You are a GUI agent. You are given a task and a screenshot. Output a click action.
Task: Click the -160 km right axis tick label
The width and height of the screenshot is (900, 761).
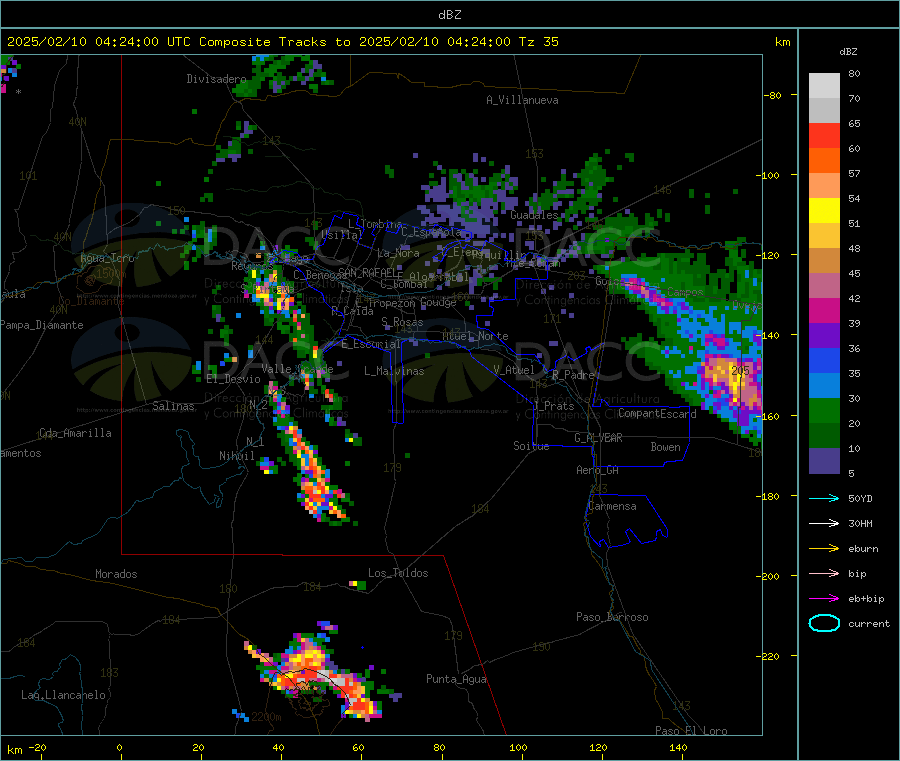pyautogui.click(x=770, y=417)
